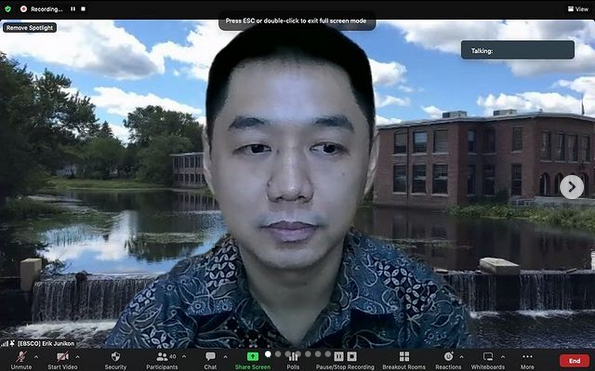
Task: Open Reactions
Action: 448,360
